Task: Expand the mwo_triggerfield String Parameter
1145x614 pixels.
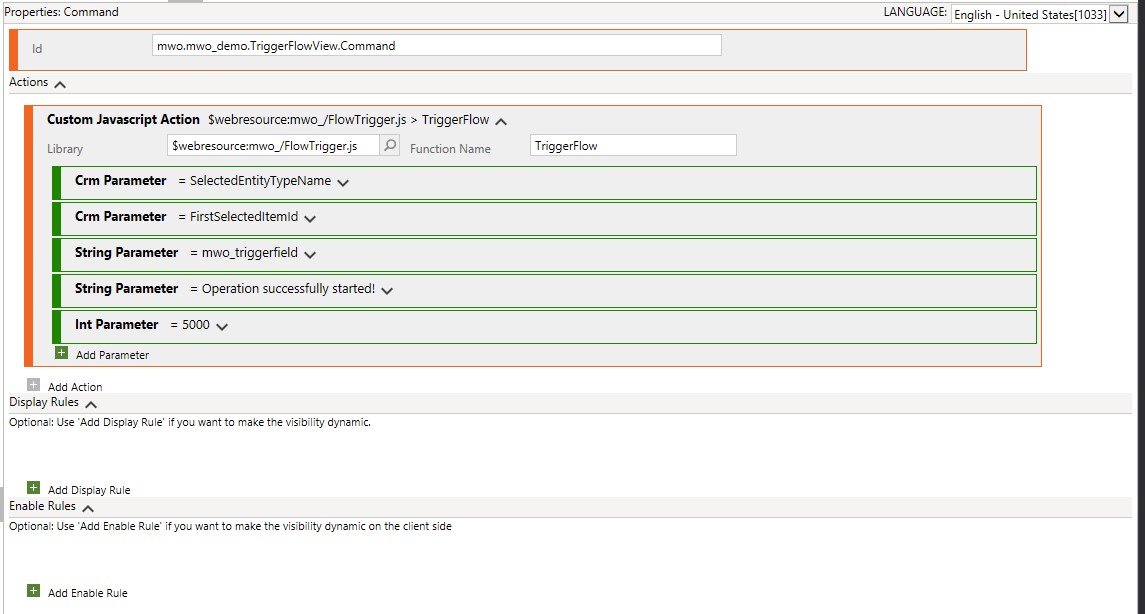Action: pyautogui.click(x=309, y=255)
